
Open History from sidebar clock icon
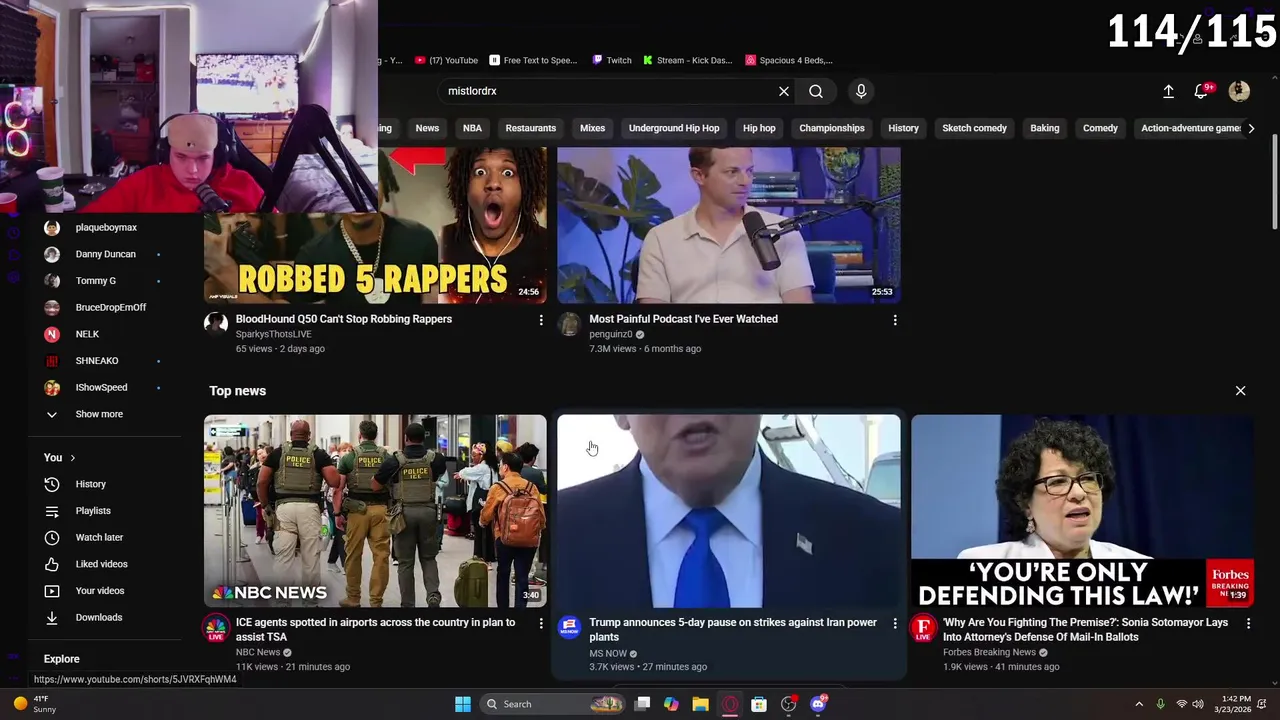(x=52, y=484)
